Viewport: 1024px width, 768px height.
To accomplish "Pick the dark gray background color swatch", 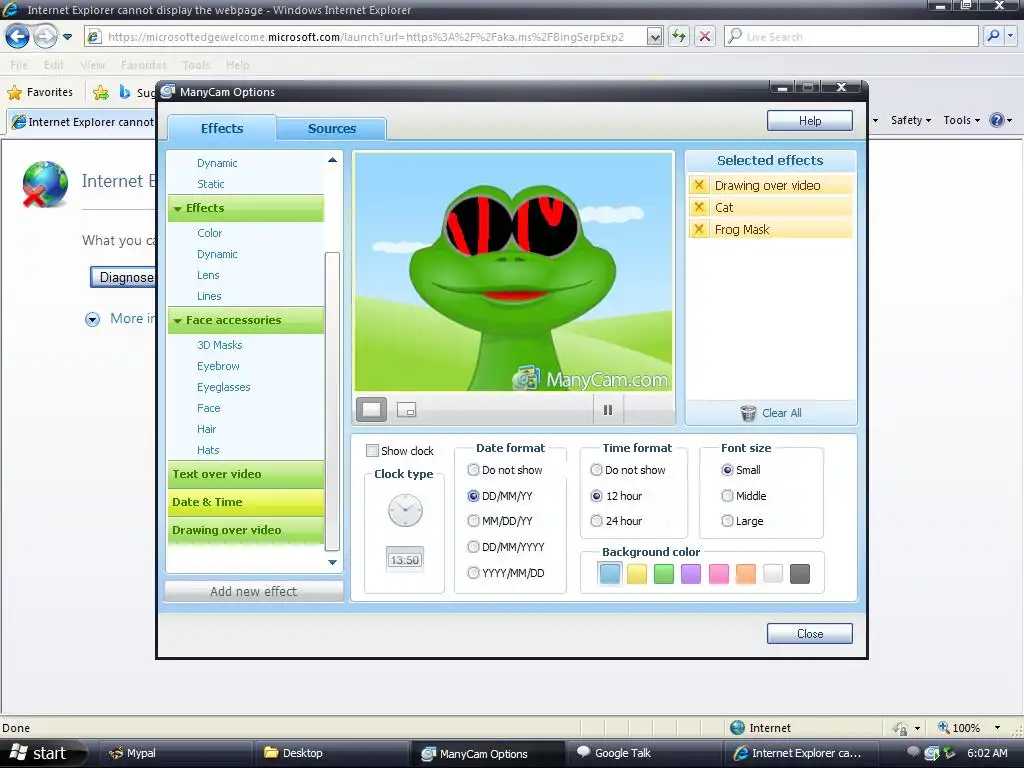I will coord(800,573).
